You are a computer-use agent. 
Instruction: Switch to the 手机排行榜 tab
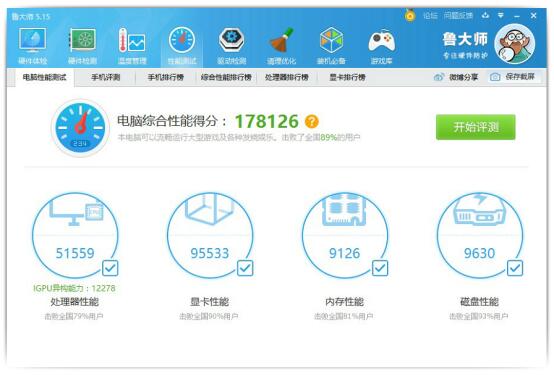pos(166,77)
